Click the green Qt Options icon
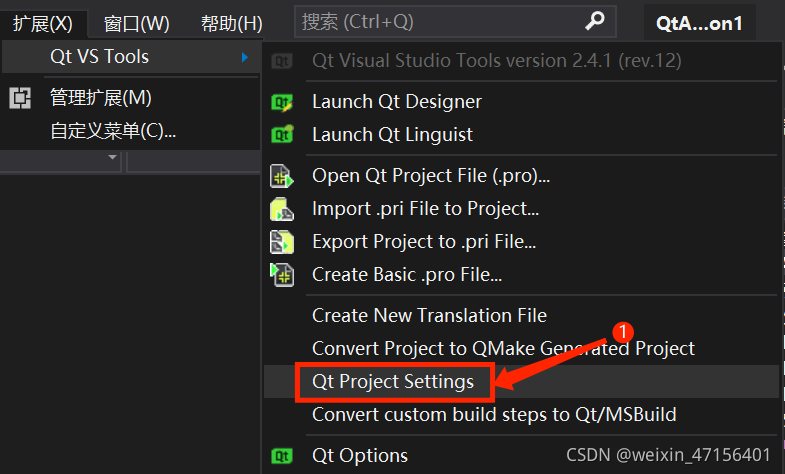Viewport: 785px width, 474px height. click(x=282, y=456)
